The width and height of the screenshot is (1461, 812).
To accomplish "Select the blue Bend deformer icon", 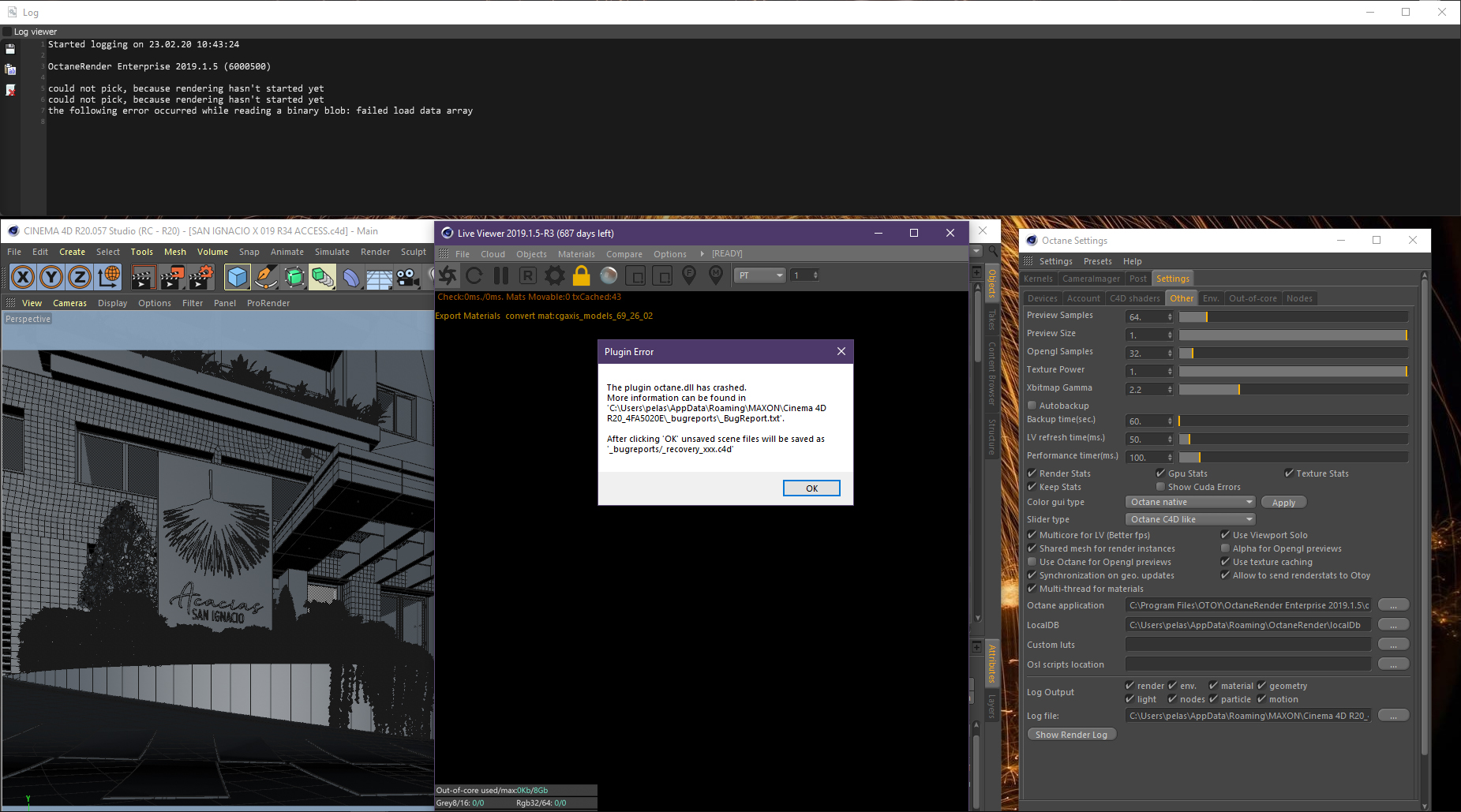I will coord(351,276).
